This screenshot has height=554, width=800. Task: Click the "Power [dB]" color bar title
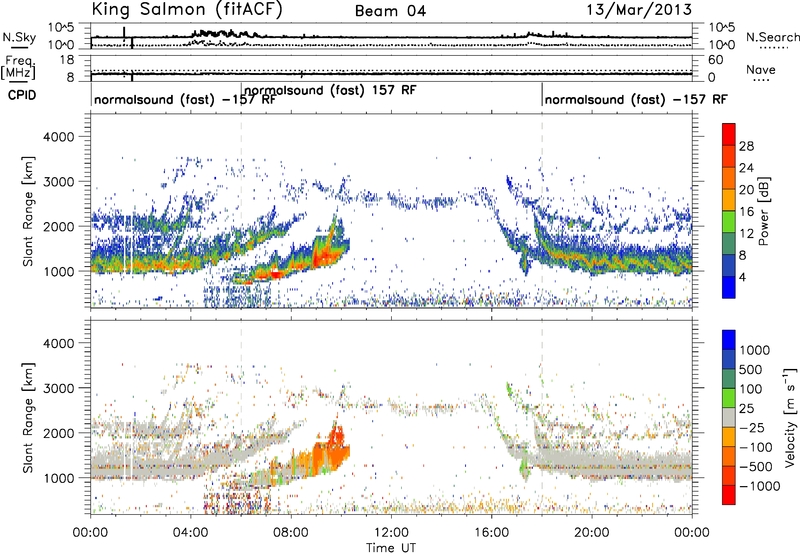[x=763, y=211]
